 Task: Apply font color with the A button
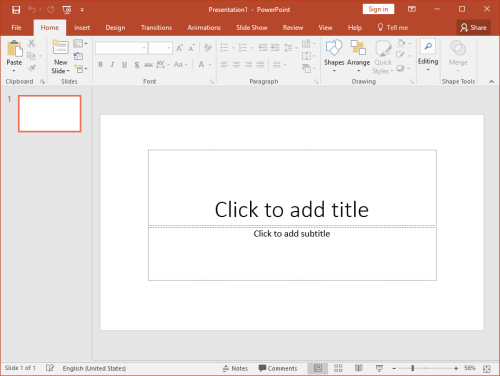(x=201, y=65)
